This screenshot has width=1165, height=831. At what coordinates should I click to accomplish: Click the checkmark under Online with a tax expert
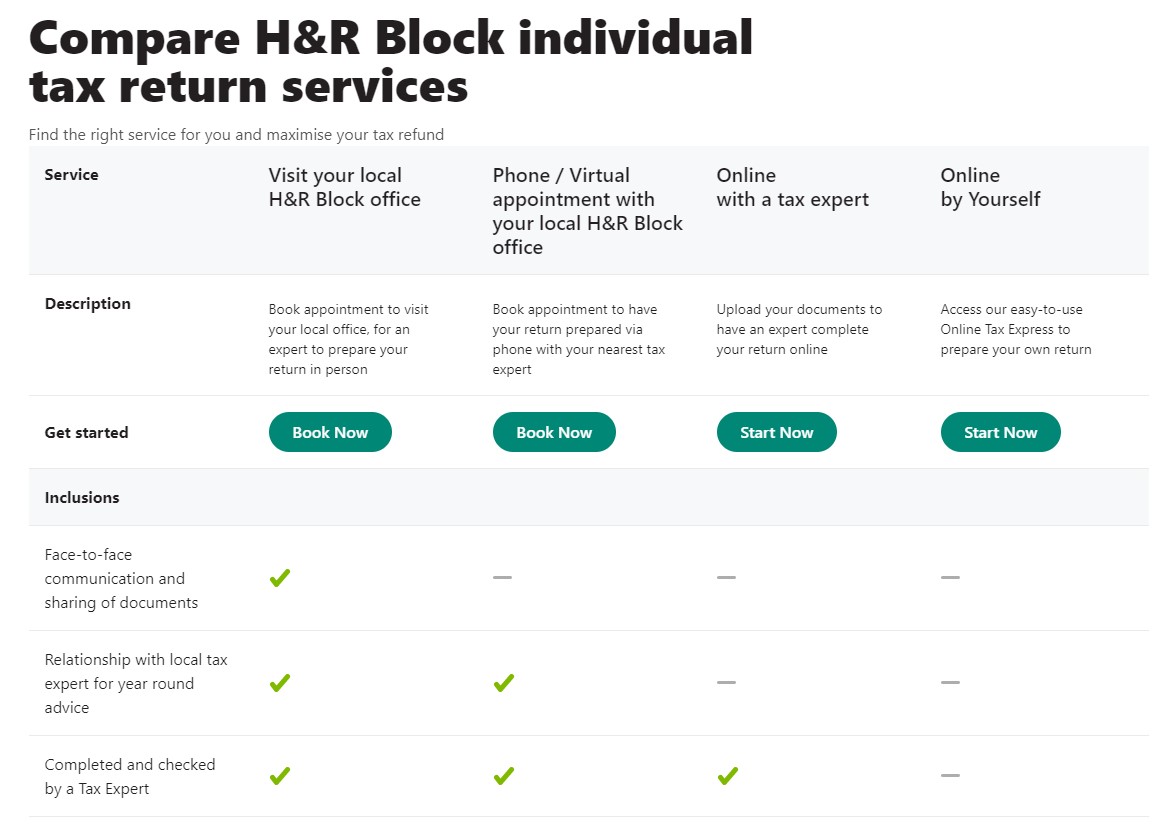727,775
